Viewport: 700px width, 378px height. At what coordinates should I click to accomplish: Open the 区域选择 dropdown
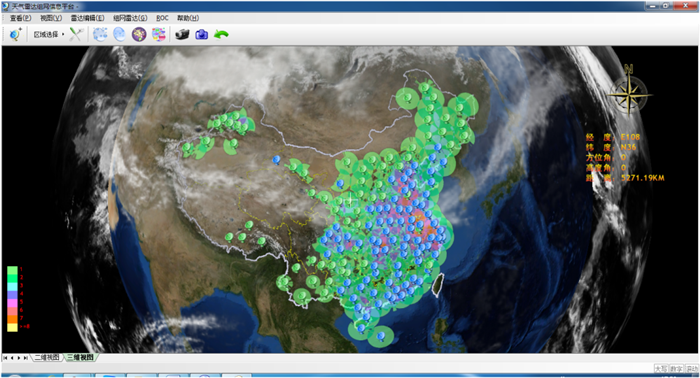49,34
